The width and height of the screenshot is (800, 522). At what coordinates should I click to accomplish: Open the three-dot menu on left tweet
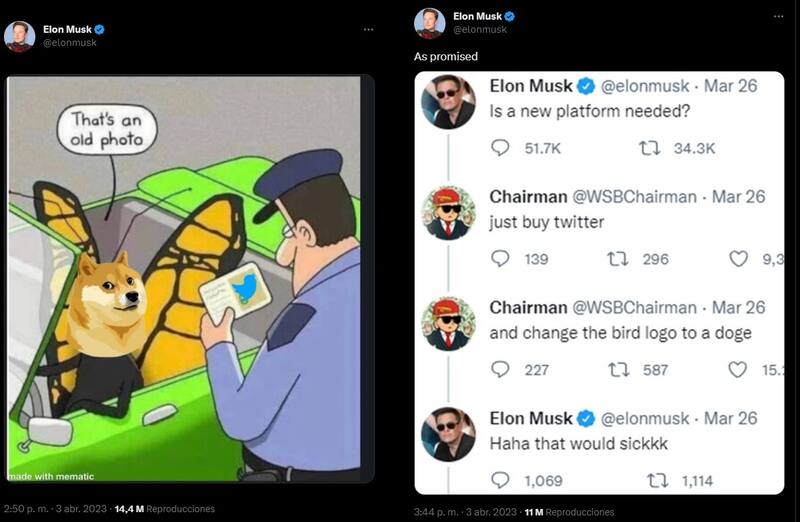tap(368, 30)
